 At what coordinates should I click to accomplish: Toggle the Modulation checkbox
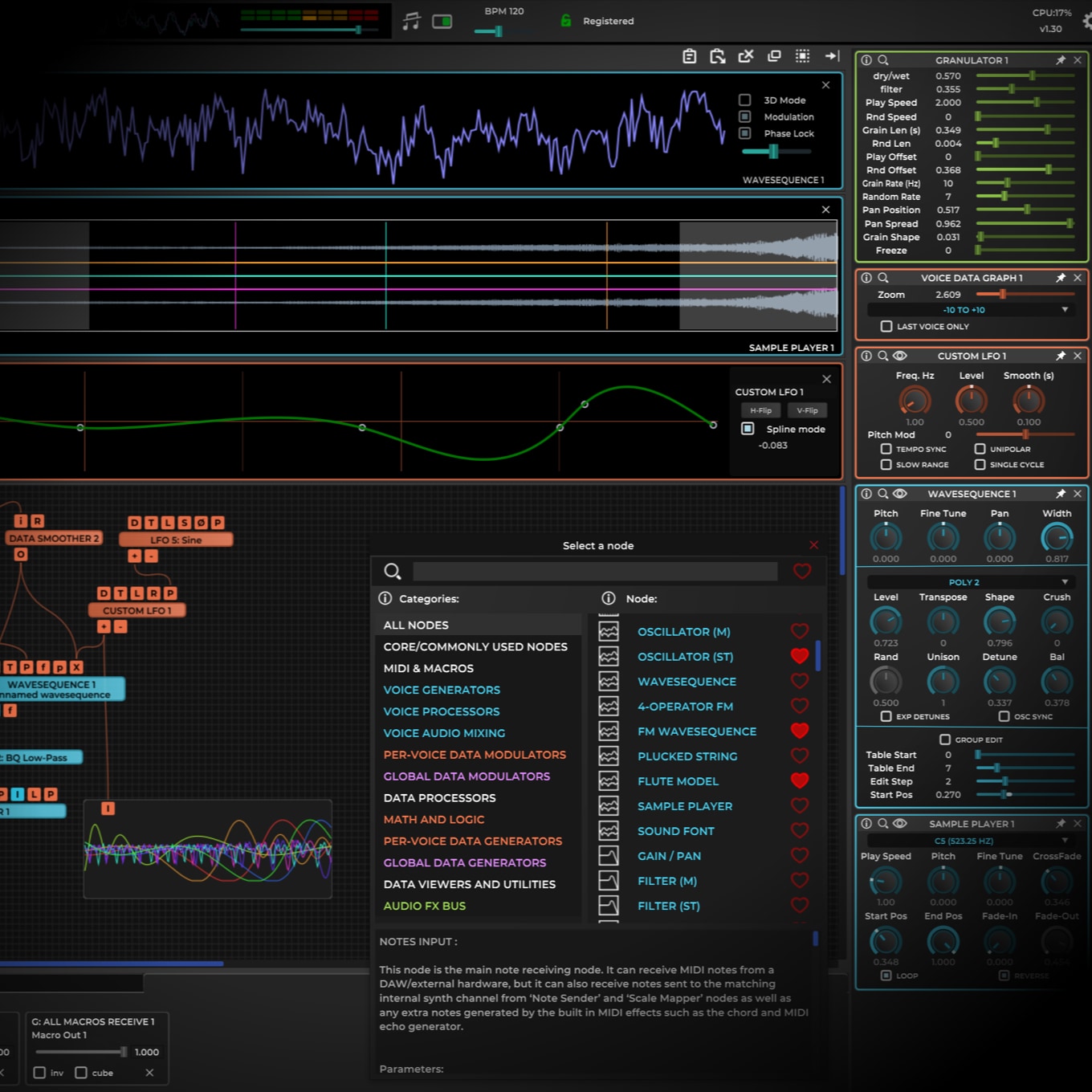[x=745, y=116]
